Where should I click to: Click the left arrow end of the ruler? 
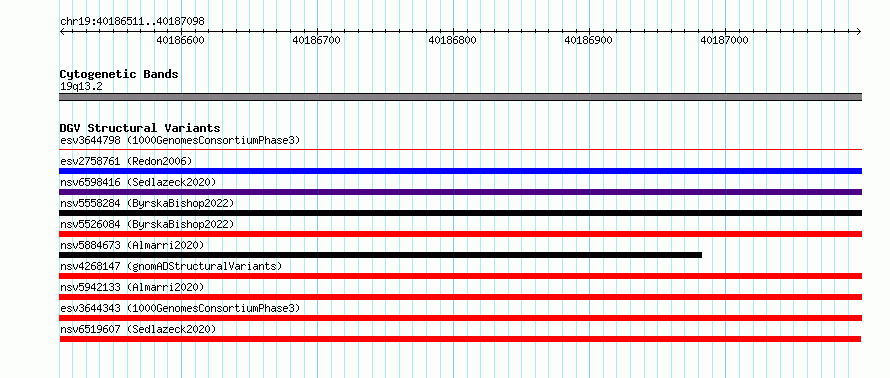click(62, 31)
